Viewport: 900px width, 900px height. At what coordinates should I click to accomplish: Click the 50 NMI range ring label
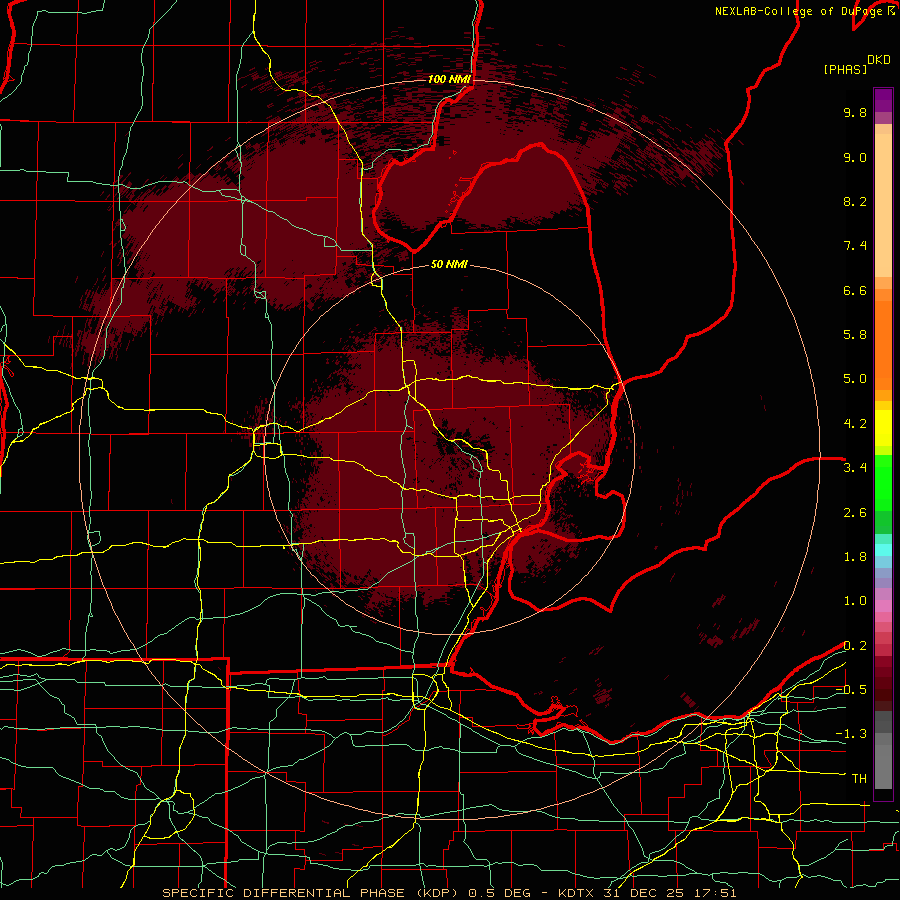[x=449, y=264]
